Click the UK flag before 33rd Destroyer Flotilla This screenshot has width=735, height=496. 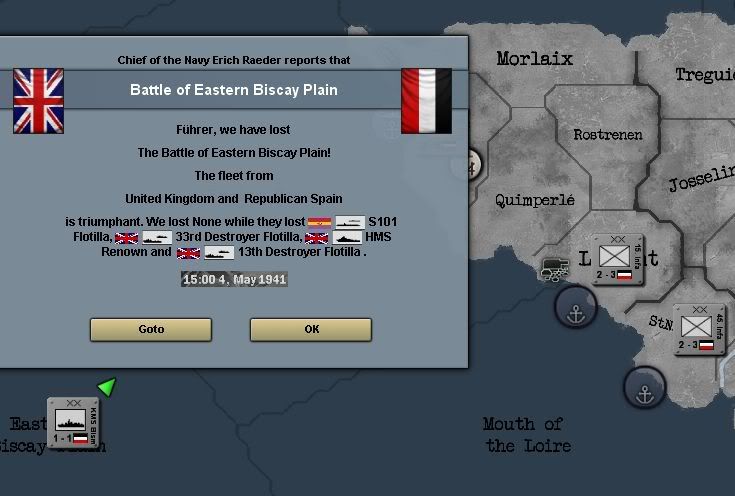coord(127,238)
